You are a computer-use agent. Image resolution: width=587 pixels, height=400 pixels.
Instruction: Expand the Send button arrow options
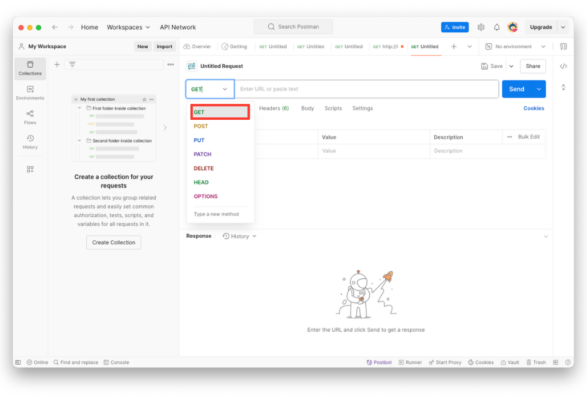539,89
